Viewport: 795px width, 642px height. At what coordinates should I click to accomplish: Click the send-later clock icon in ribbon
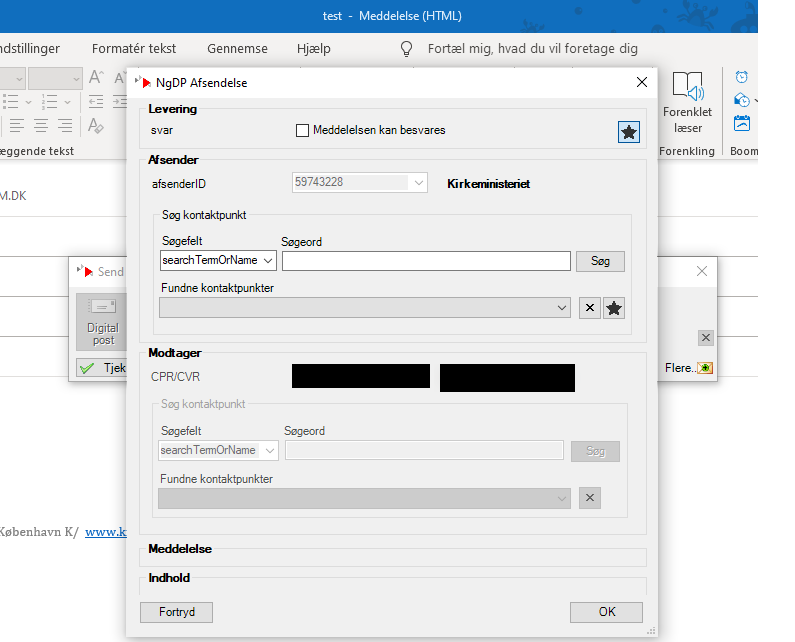tap(742, 100)
